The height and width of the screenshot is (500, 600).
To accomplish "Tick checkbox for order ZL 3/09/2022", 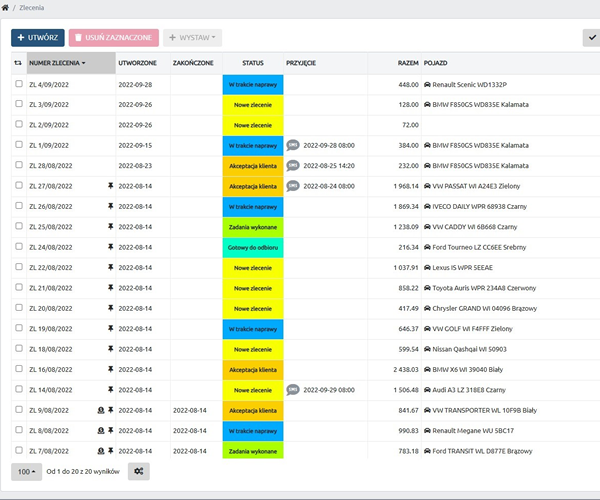I will pyautogui.click(x=19, y=104).
